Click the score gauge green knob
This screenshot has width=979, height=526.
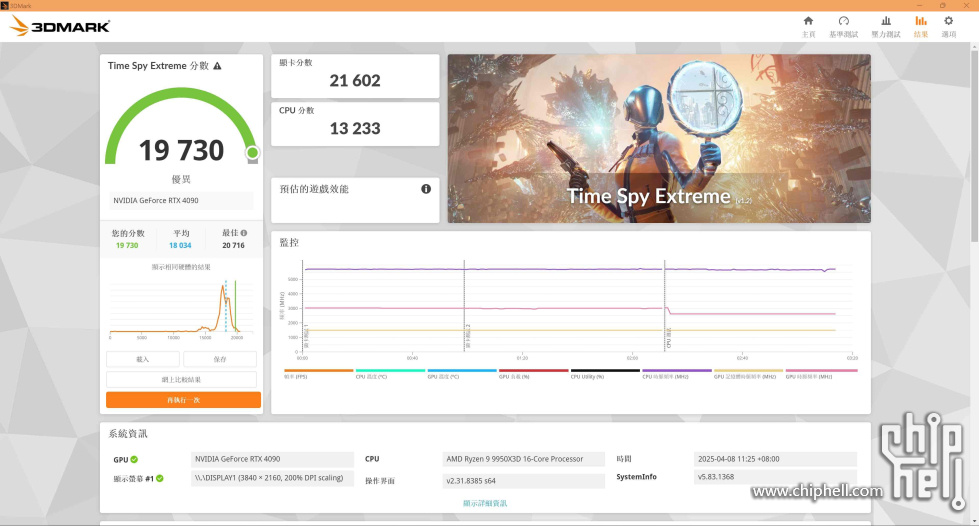point(252,153)
